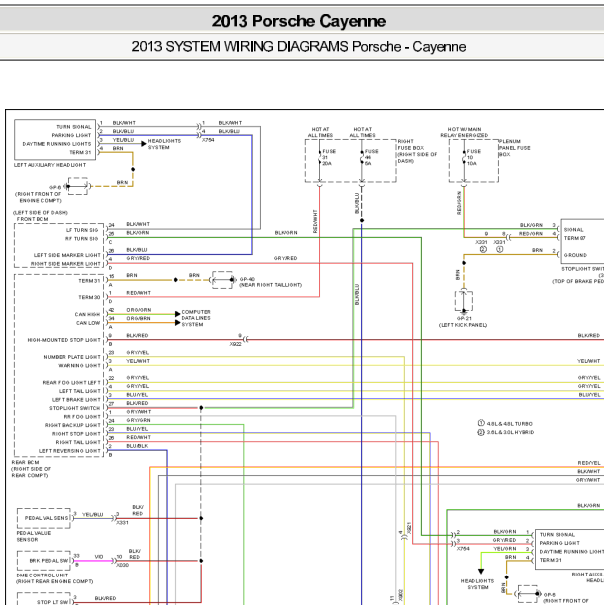The image size is (604, 605).
Task: Click the "2013 SYSTEM WIRING DIAGRAMS Porsche - Cayenne" subtitle
Action: pyautogui.click(x=299, y=47)
